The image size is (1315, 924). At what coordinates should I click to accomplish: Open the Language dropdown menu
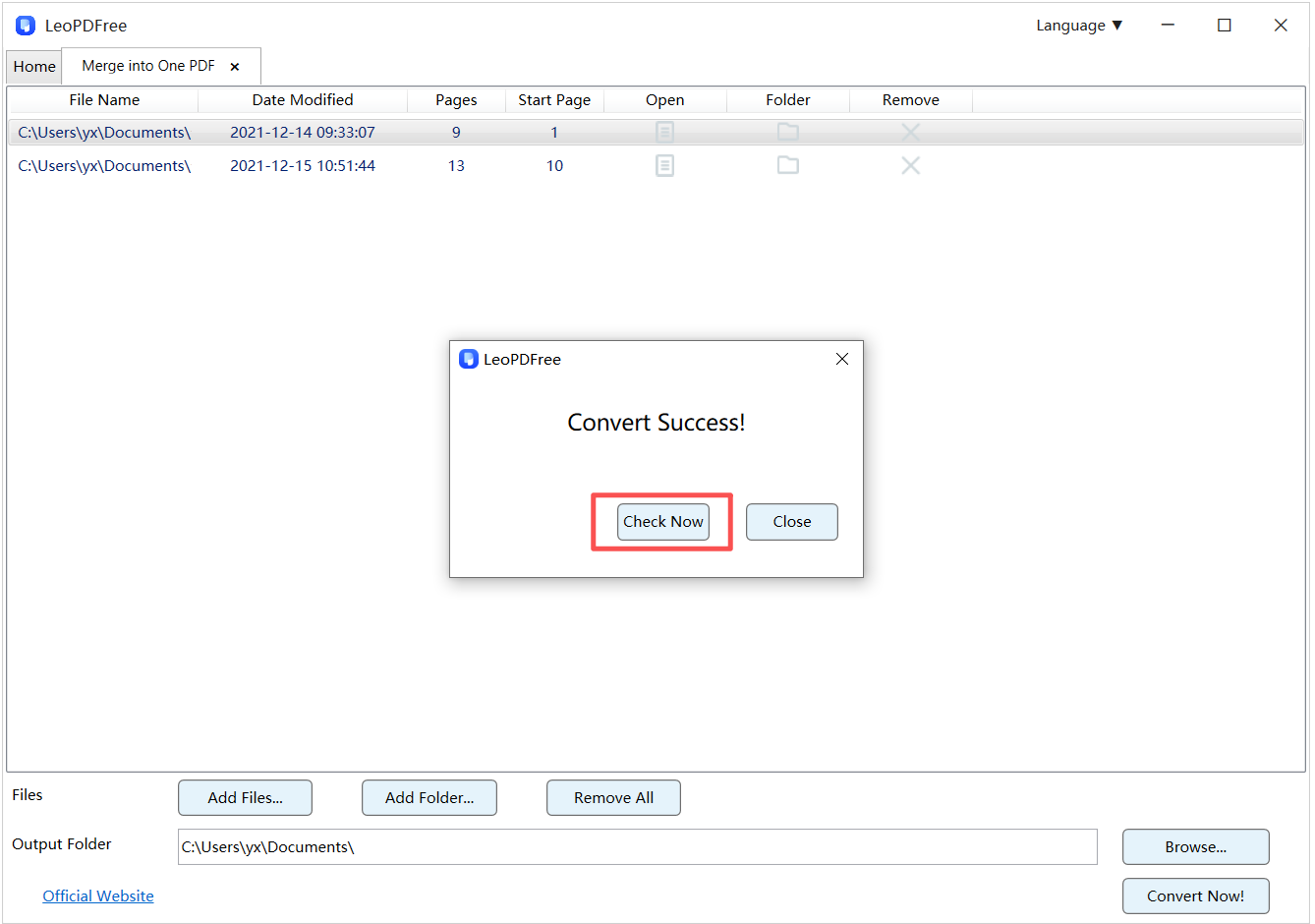(x=1079, y=26)
